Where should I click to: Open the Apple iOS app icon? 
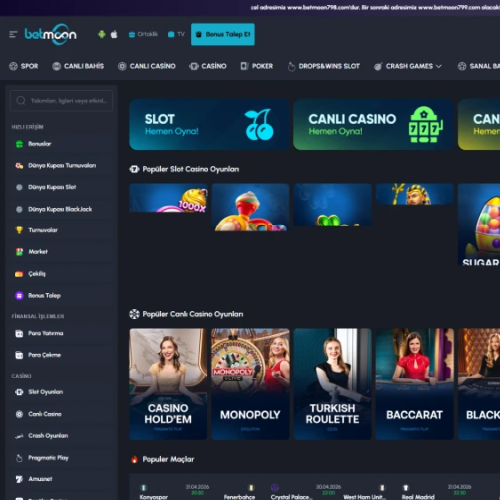click(114, 34)
